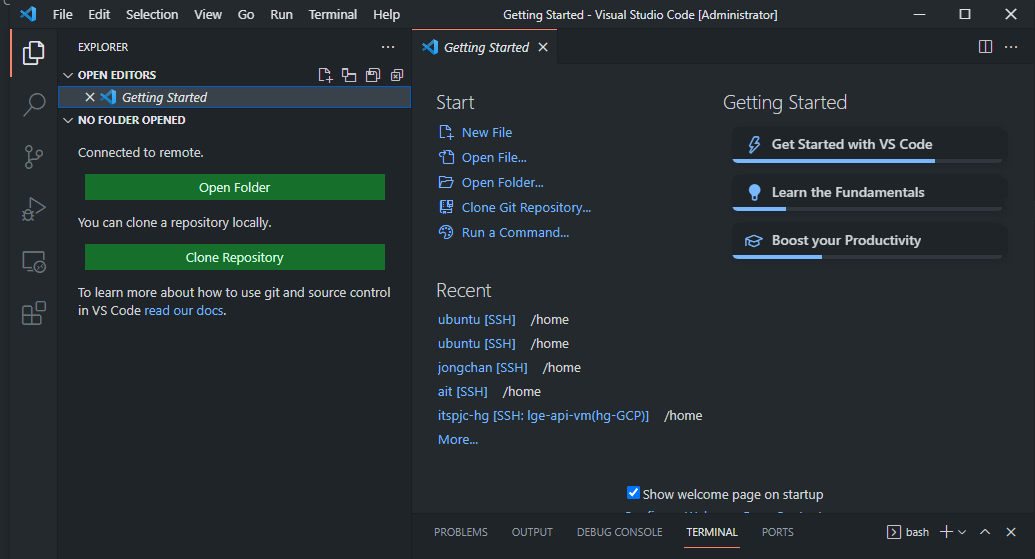Switch to the Problems panel tab
Screen dimensions: 1035x559
(461, 532)
